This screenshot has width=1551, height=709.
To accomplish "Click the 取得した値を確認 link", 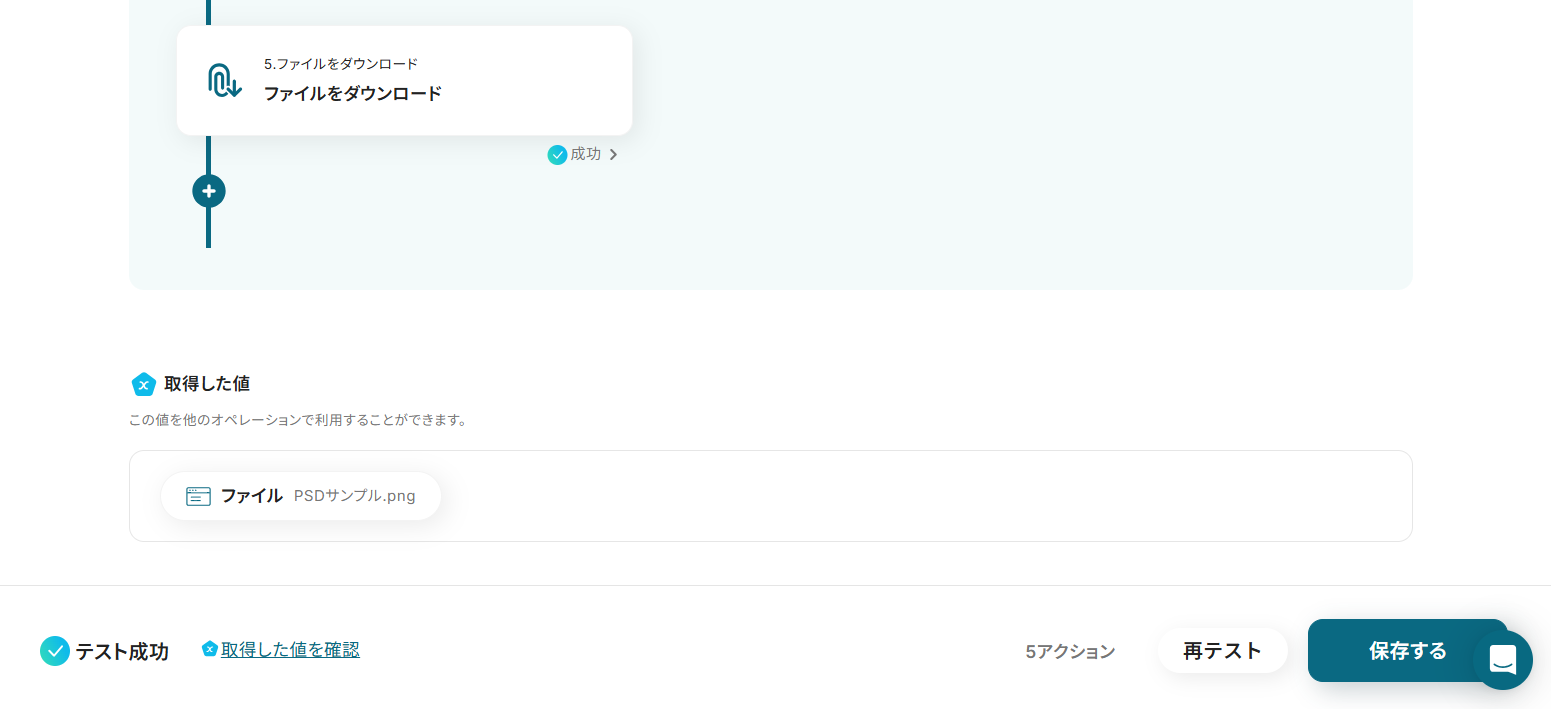I will [290, 650].
